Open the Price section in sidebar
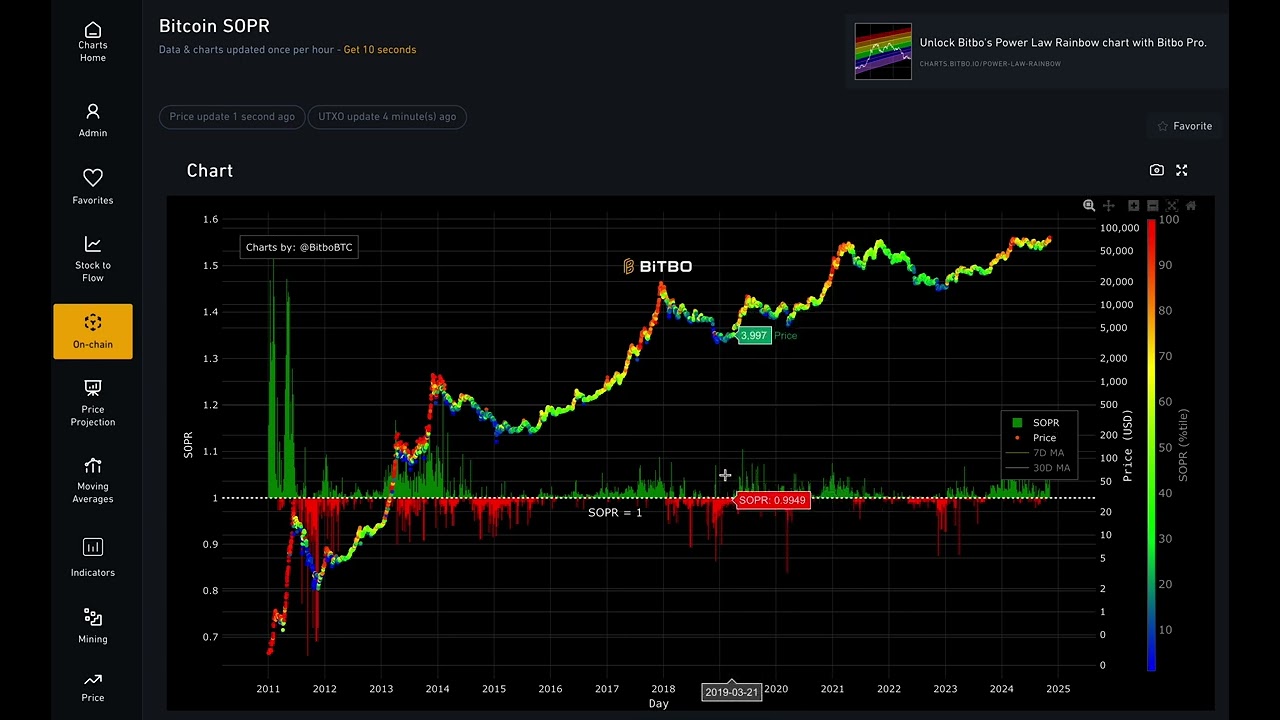The image size is (1280, 720). click(93, 686)
